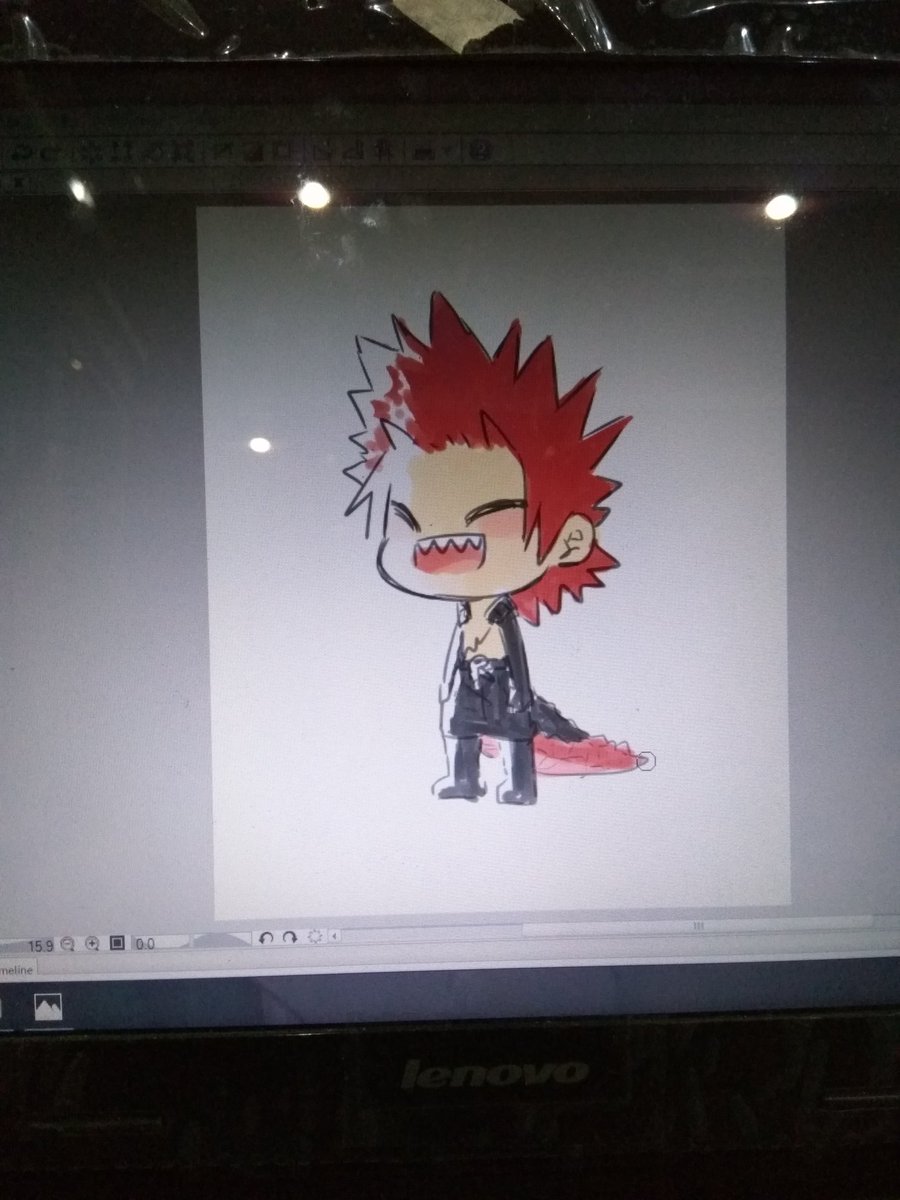The width and height of the screenshot is (900, 1200).
Task: Reset canvas rotation with the dotted circle icon
Action: point(315,936)
